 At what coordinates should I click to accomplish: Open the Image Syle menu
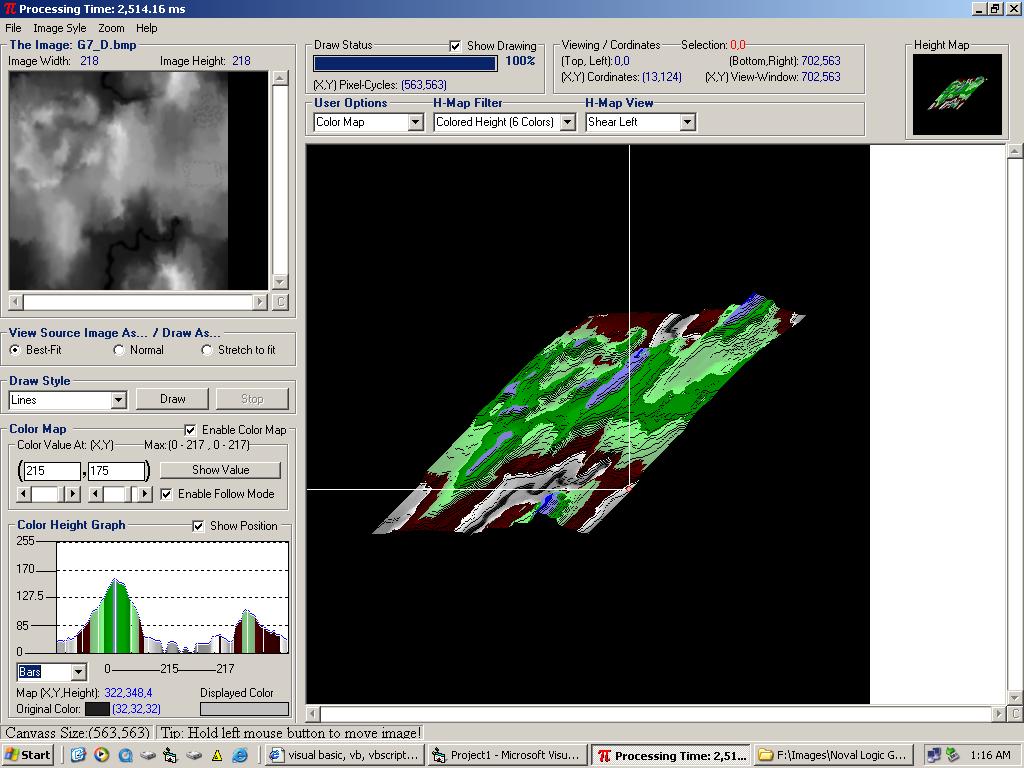pos(59,28)
